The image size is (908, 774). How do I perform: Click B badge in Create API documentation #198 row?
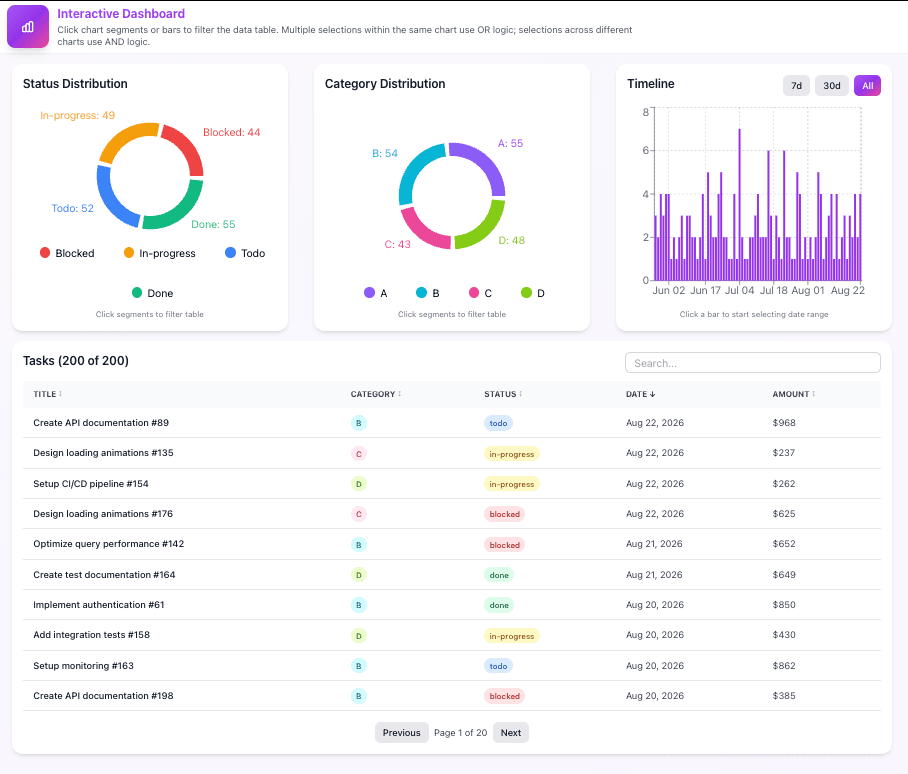tap(358, 696)
